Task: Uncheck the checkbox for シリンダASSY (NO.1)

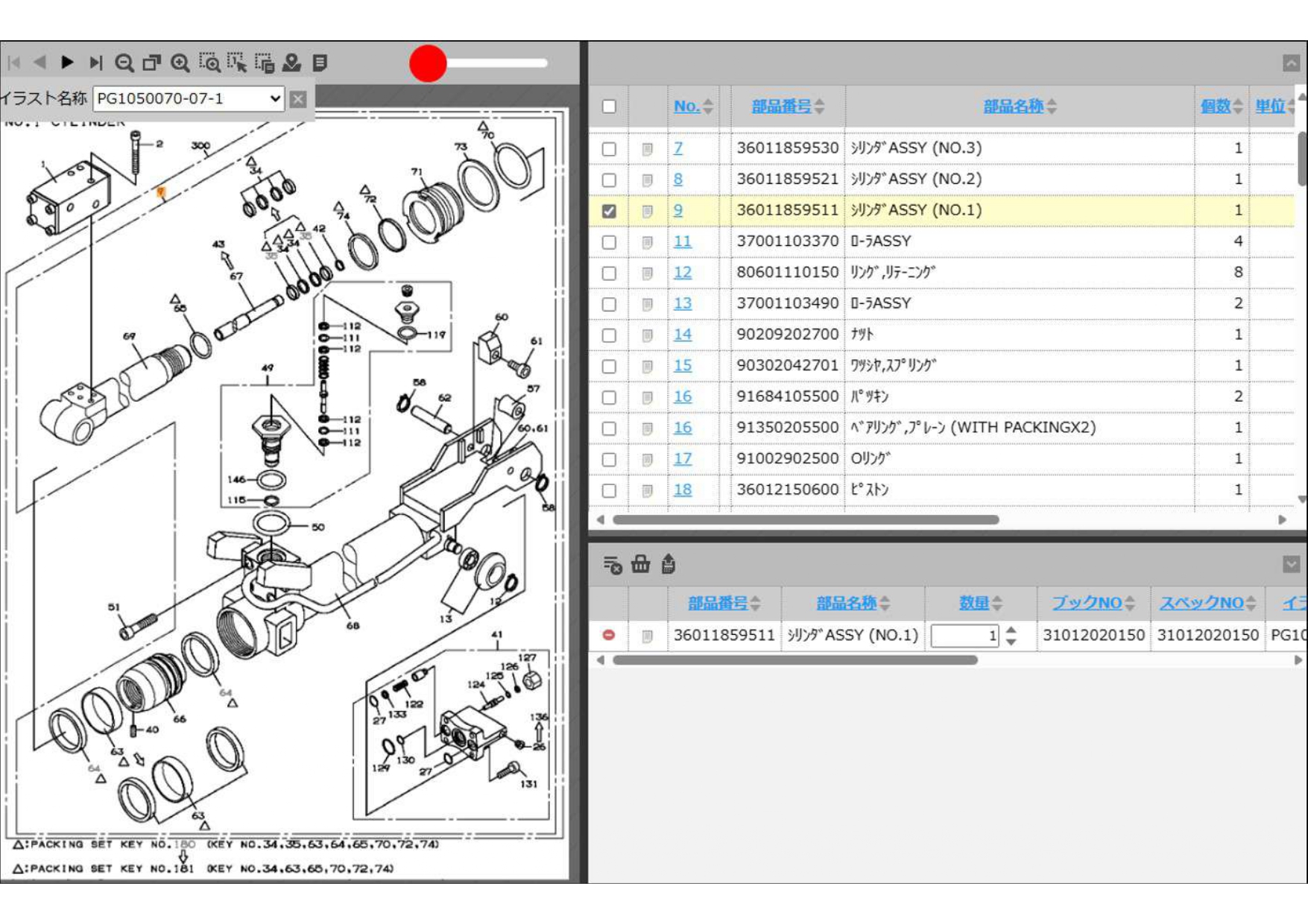Action: [609, 211]
